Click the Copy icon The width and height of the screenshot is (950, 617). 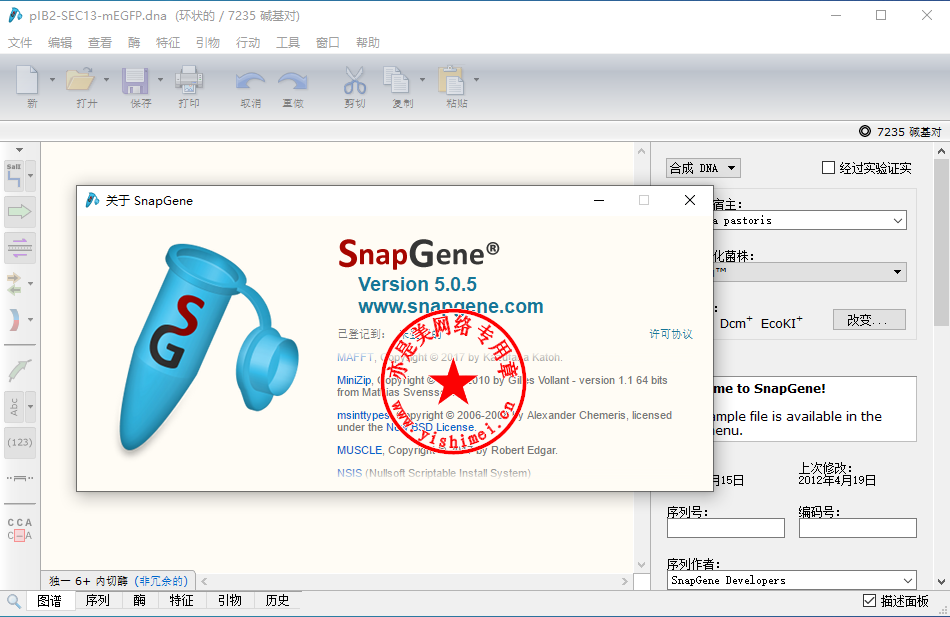click(396, 79)
